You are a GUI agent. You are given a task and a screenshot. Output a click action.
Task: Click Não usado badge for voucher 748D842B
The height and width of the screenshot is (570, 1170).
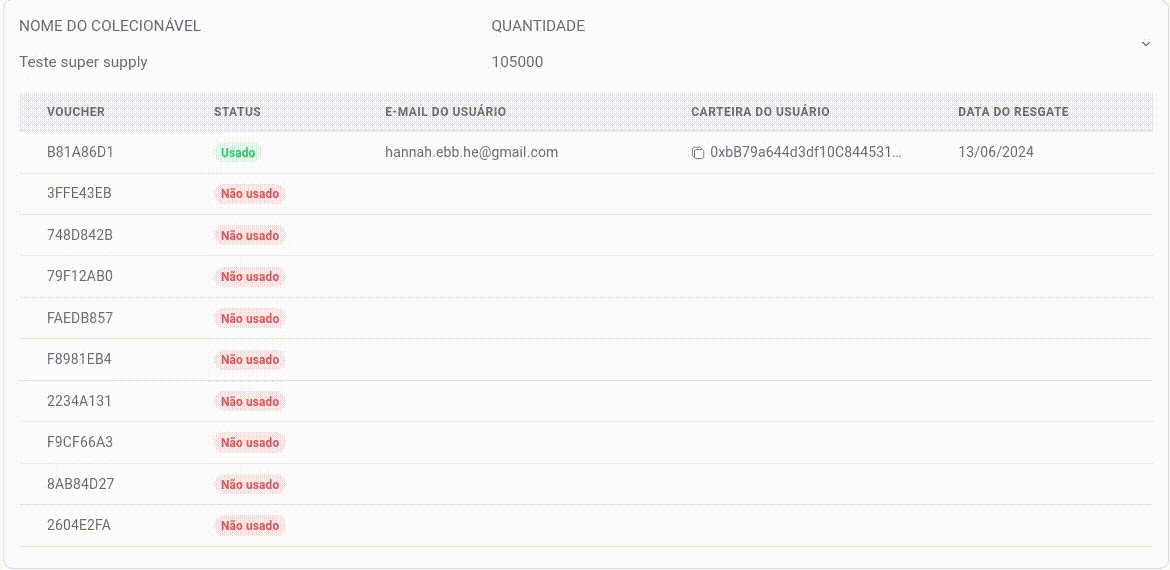click(x=250, y=236)
